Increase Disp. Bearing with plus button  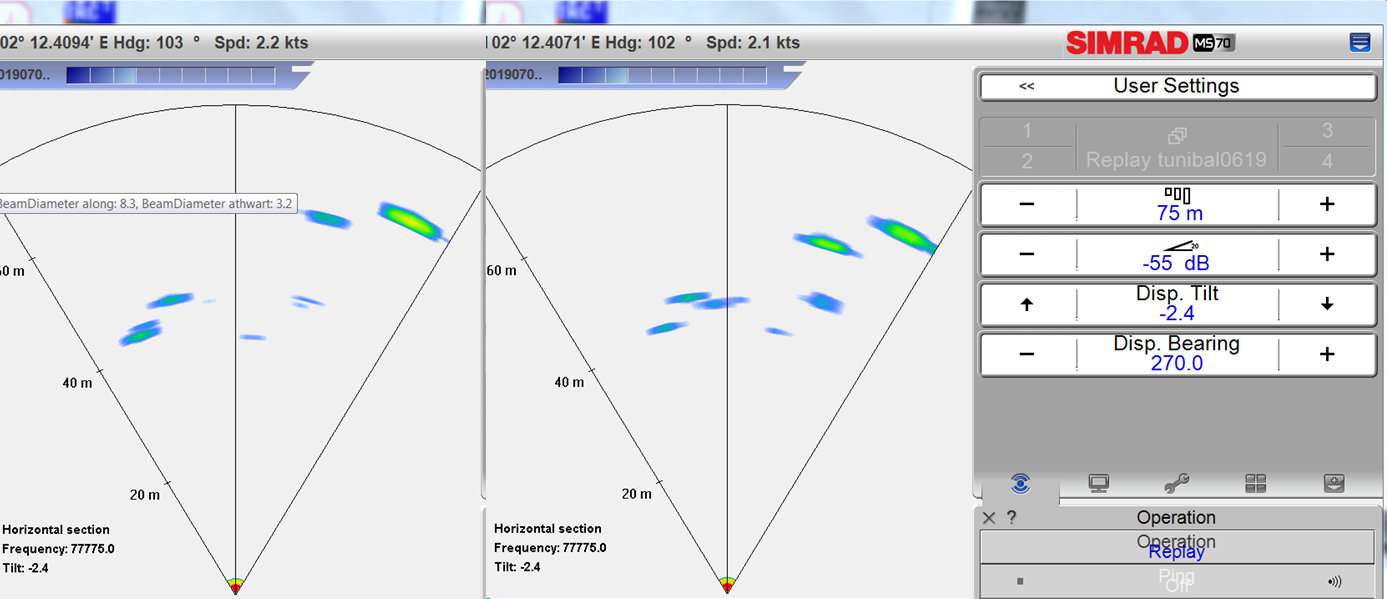point(1327,354)
